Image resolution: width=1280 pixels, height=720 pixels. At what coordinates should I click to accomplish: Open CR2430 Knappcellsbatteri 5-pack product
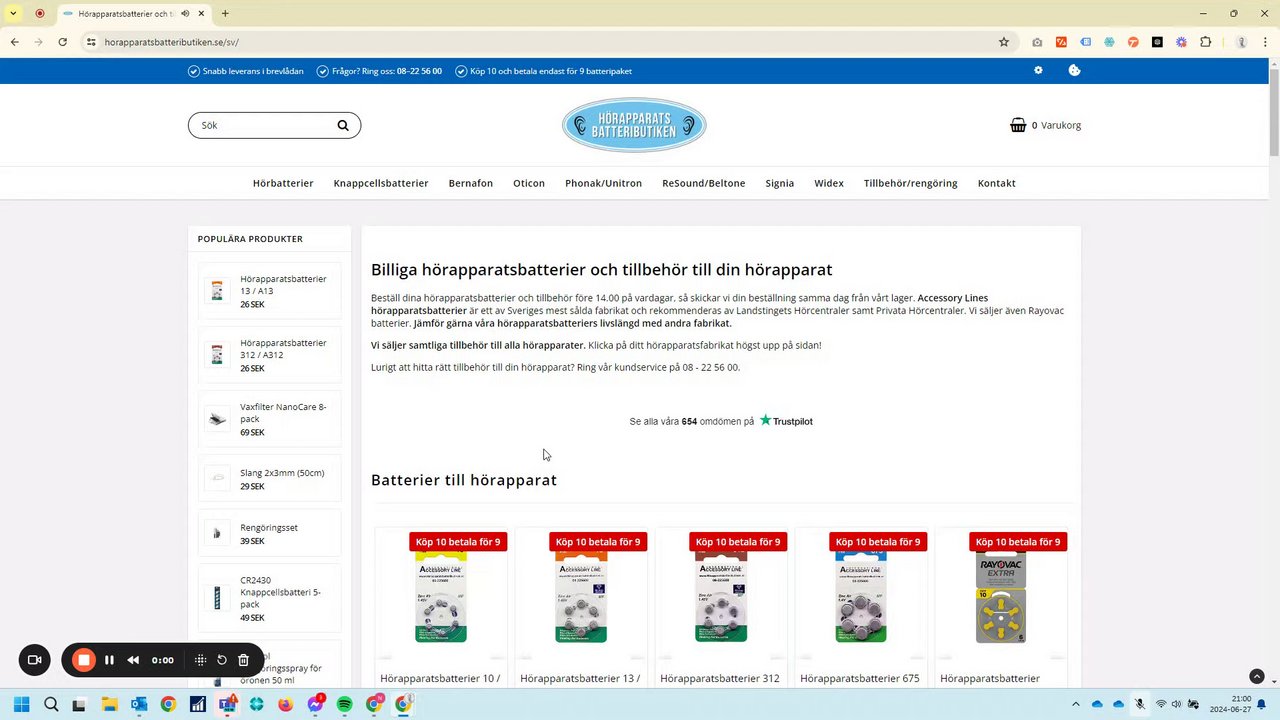pyautogui.click(x=270, y=598)
